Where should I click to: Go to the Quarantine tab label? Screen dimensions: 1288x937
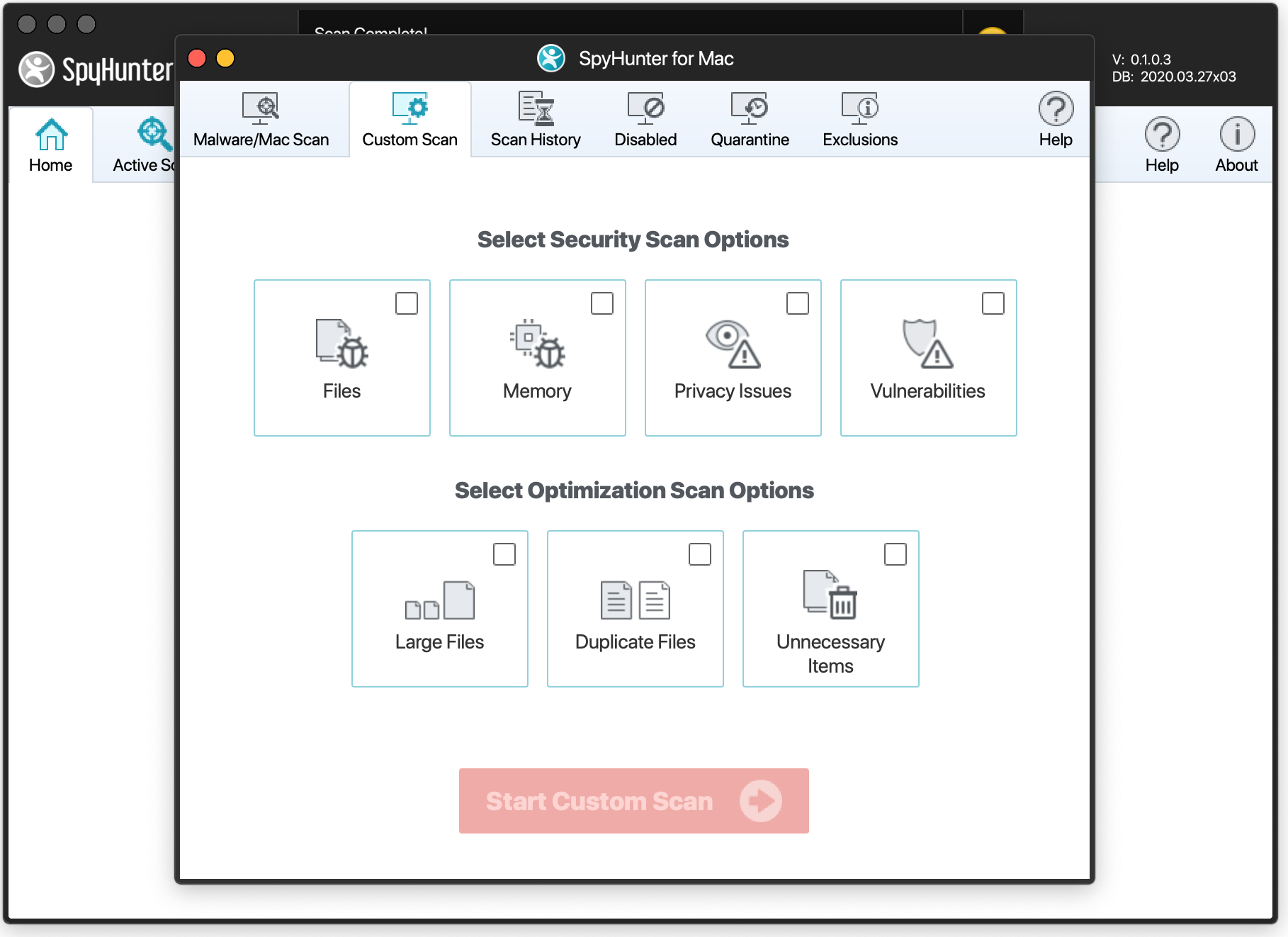coord(750,140)
